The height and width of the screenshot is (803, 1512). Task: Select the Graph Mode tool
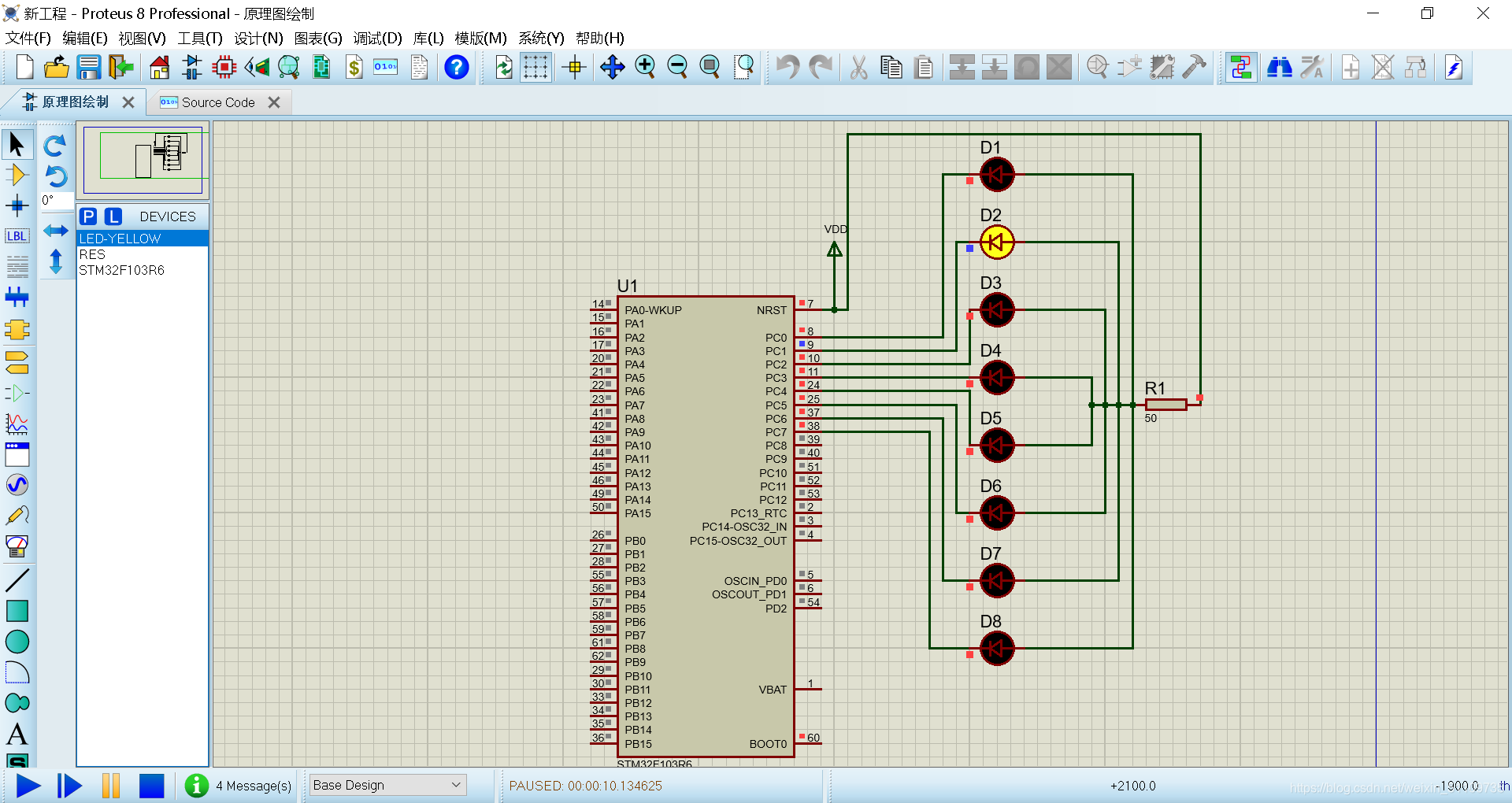17,424
